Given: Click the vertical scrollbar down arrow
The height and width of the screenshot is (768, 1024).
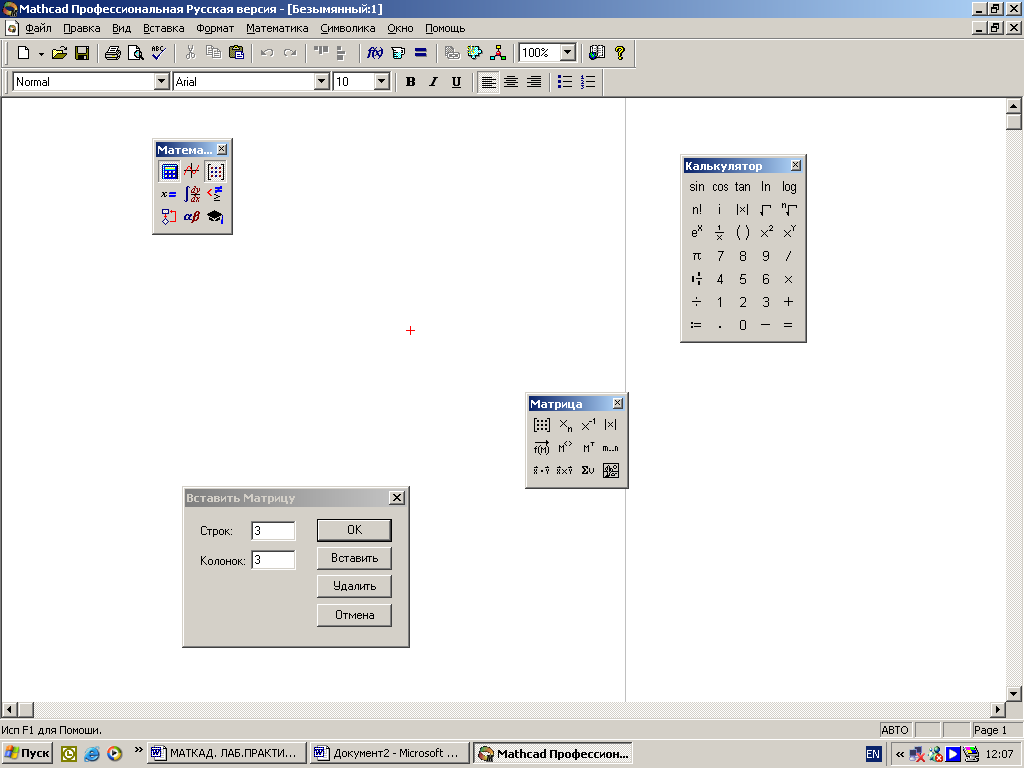Looking at the screenshot, I should [x=1014, y=694].
